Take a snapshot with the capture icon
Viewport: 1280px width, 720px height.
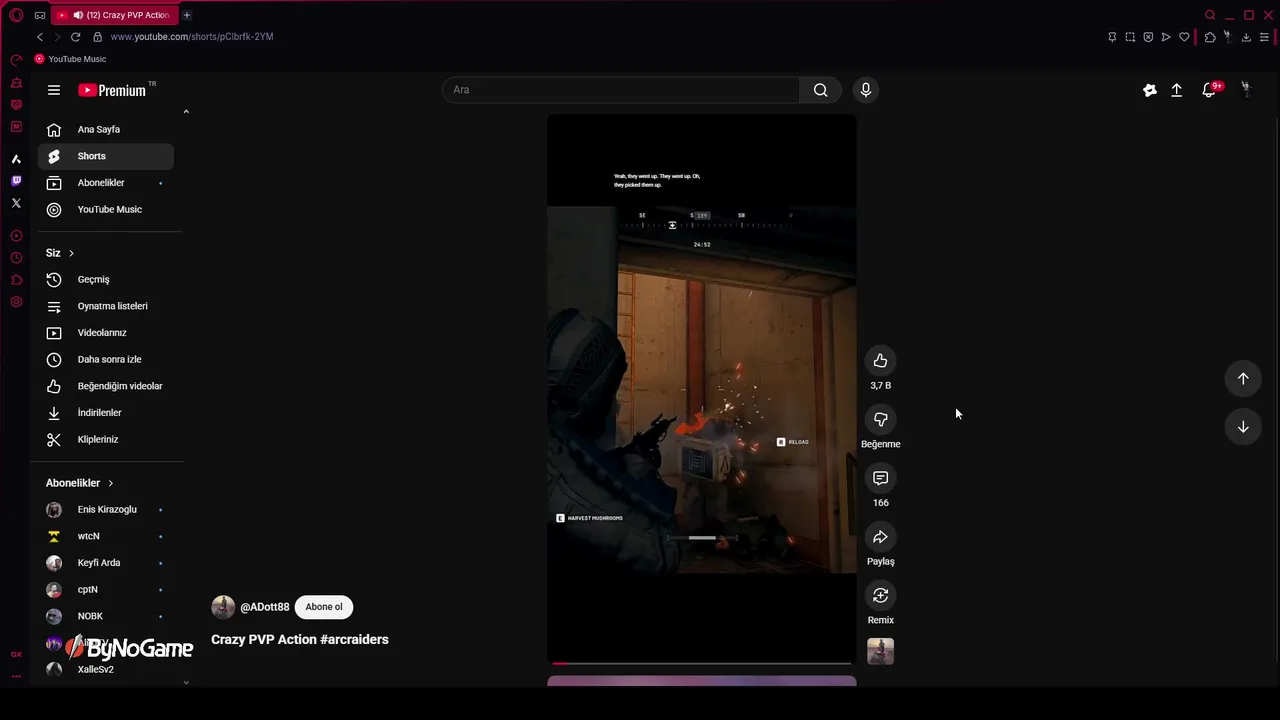pyautogui.click(x=1130, y=37)
